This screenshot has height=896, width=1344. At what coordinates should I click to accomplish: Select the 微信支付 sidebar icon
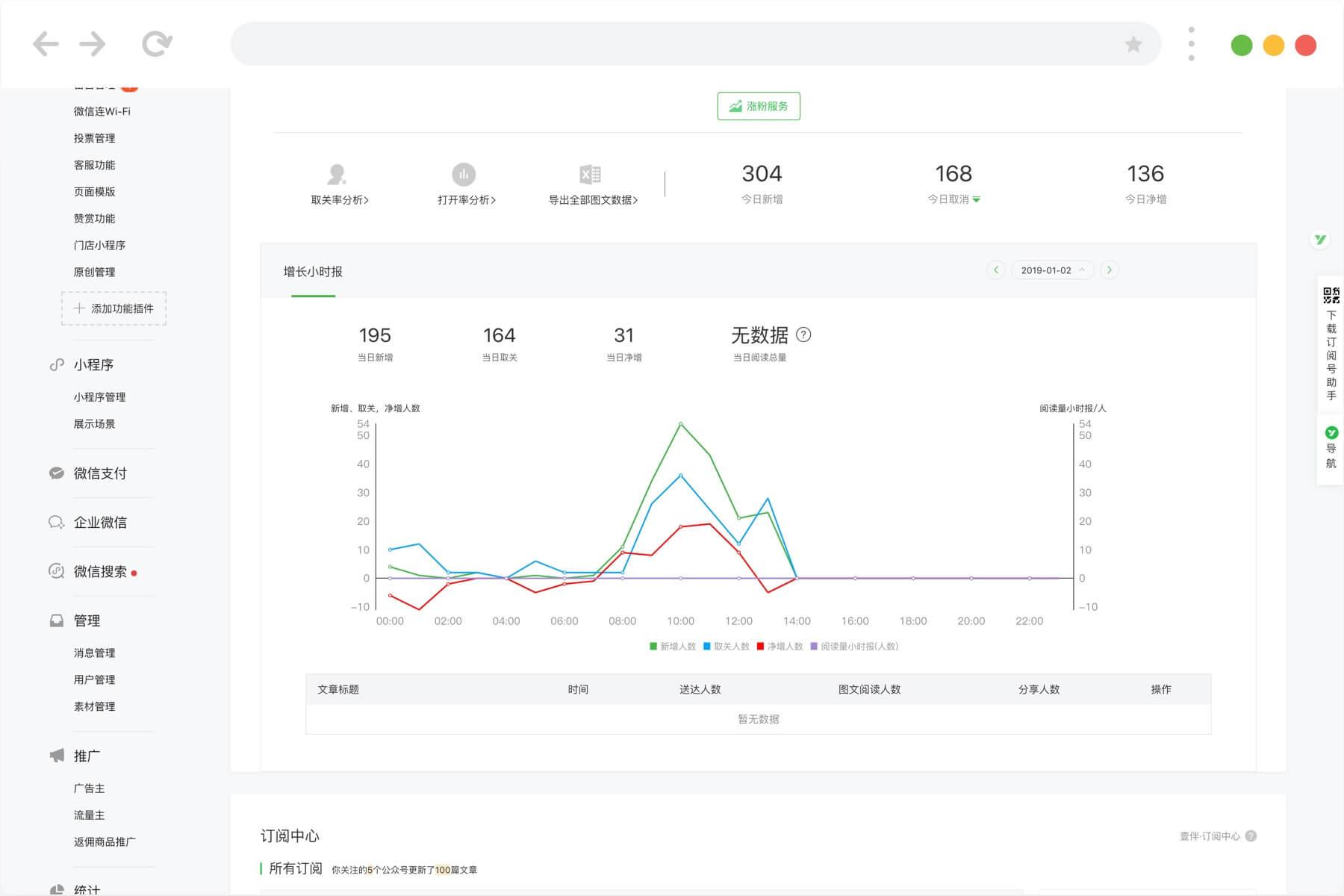click(x=56, y=473)
